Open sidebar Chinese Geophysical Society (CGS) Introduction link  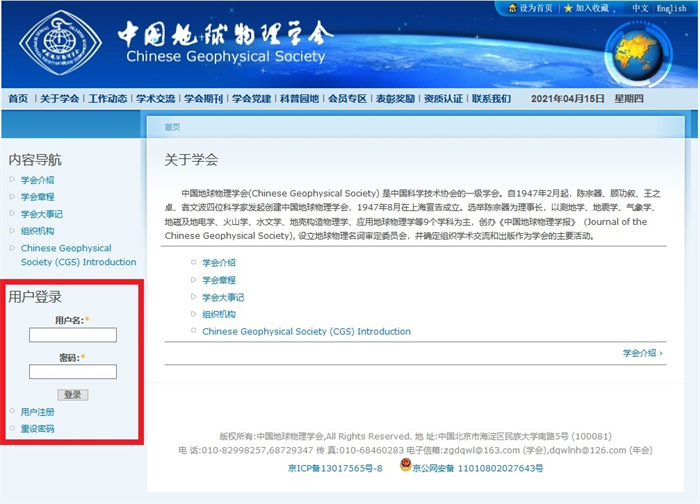(x=79, y=255)
